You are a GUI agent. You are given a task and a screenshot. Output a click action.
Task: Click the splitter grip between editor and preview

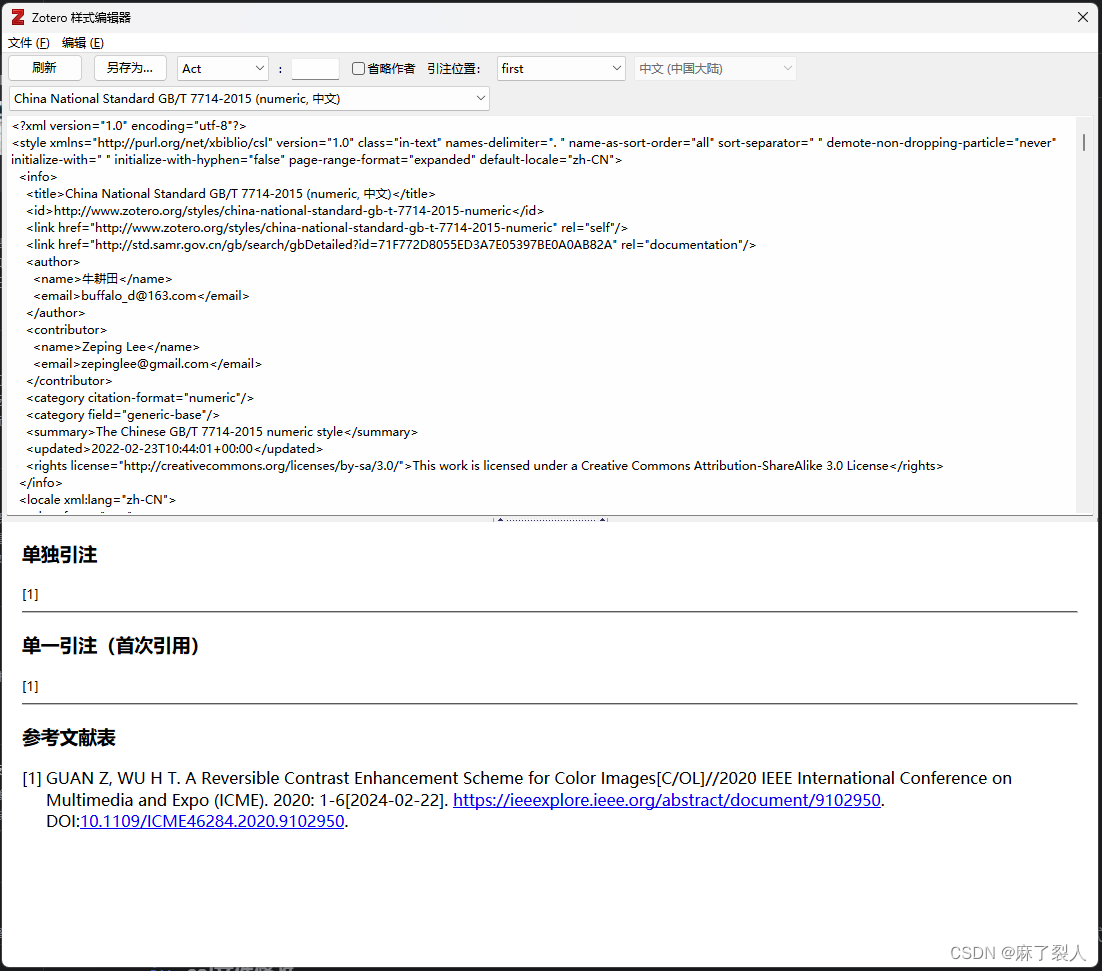(551, 519)
